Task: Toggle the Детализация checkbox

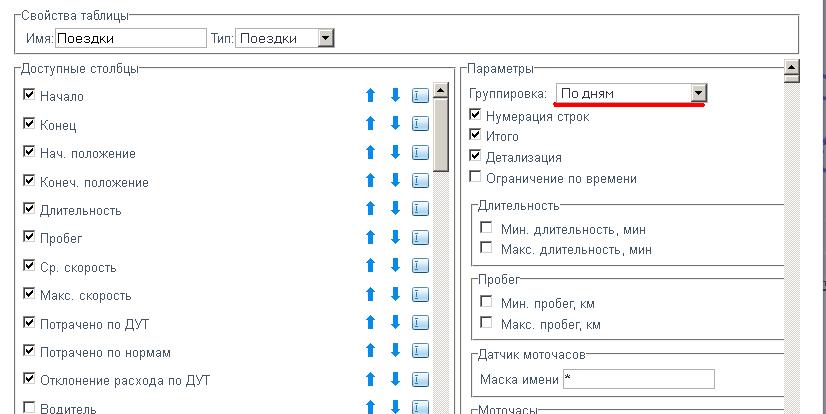Action: 475,155
